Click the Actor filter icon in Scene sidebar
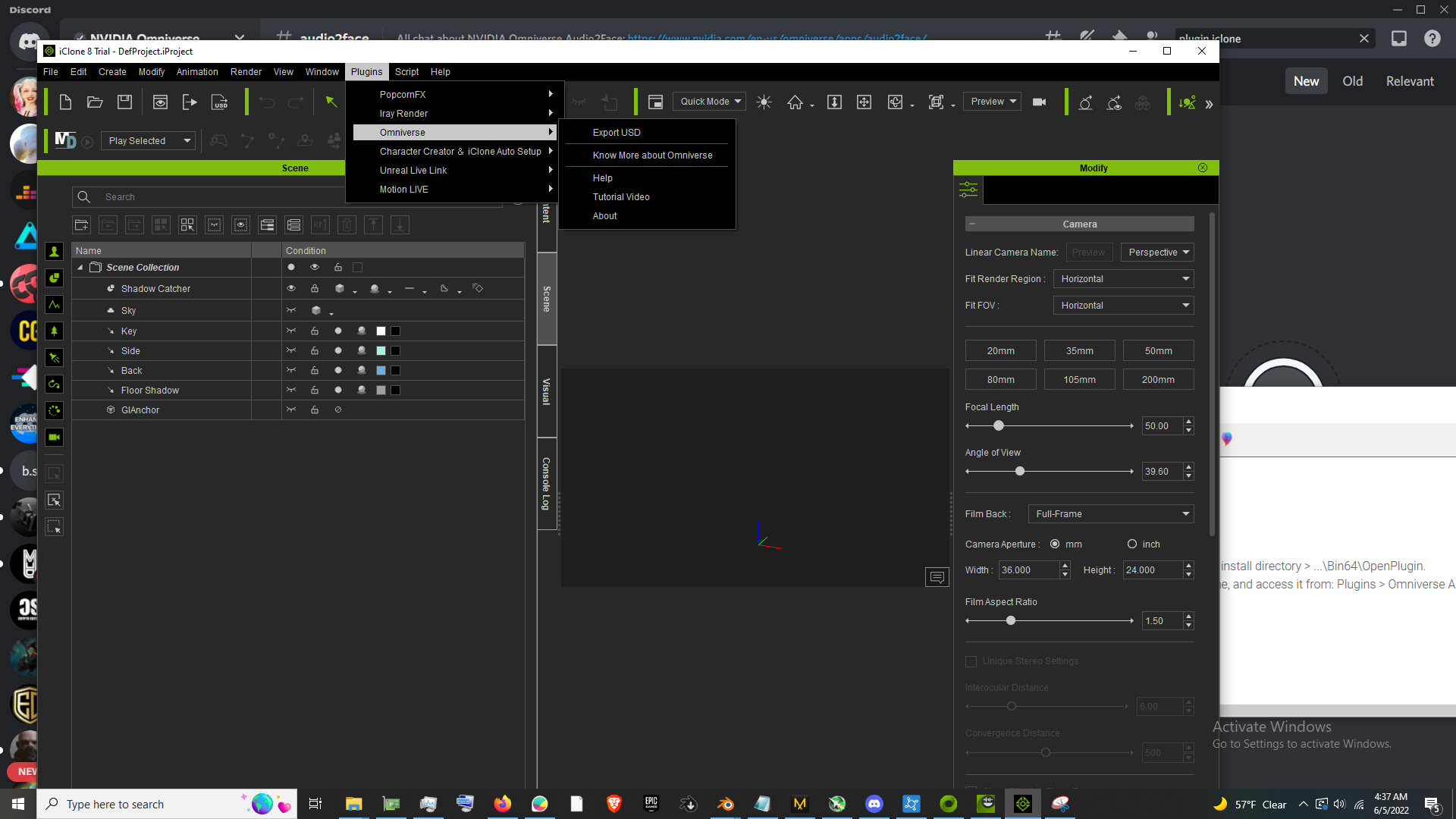This screenshot has width=1456, height=819. click(54, 252)
